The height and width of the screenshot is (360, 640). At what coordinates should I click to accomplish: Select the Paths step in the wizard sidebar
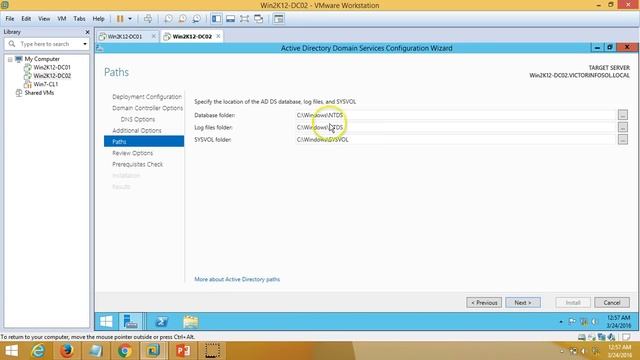(144, 142)
